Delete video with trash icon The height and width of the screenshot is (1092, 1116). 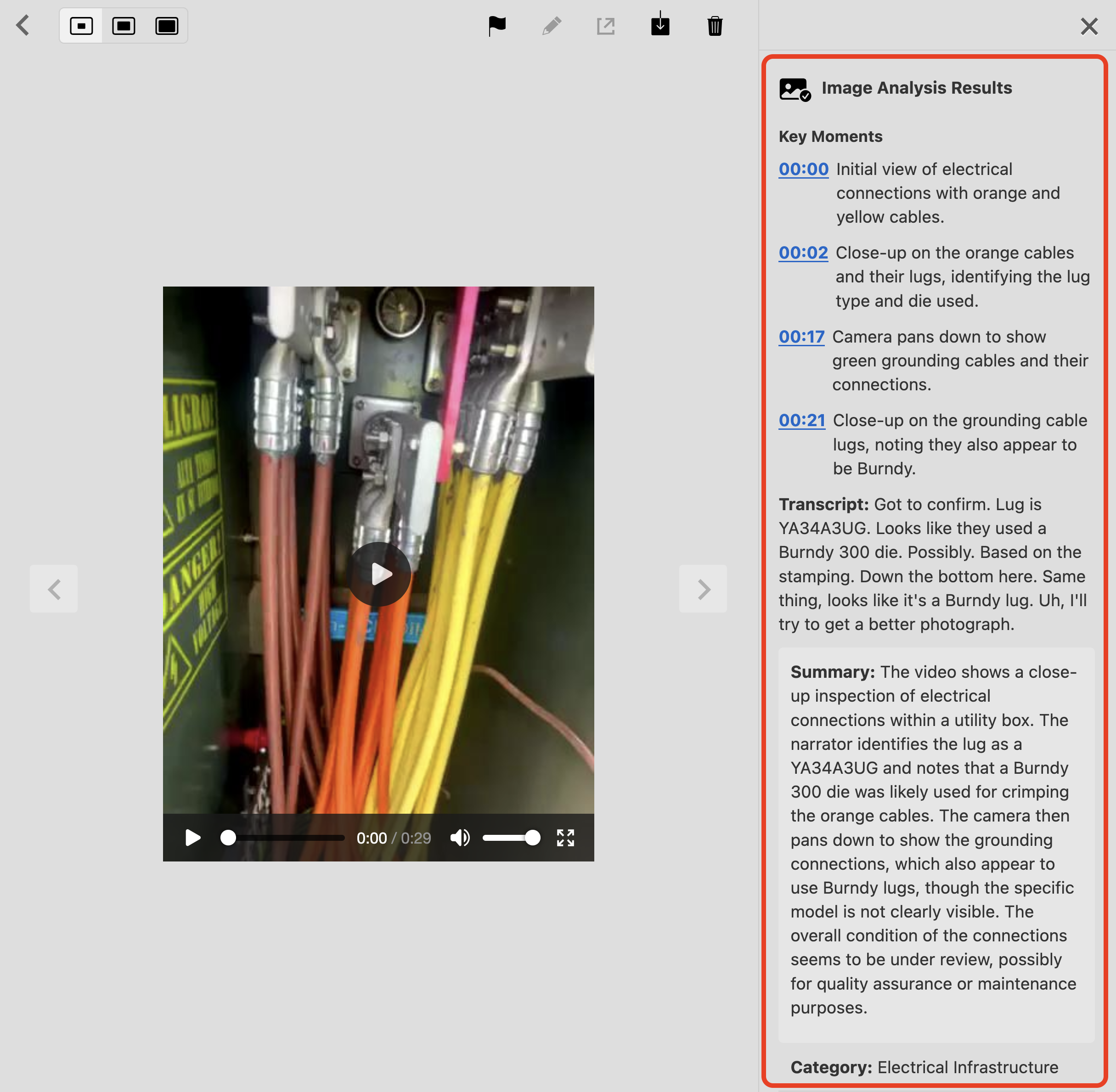715,26
